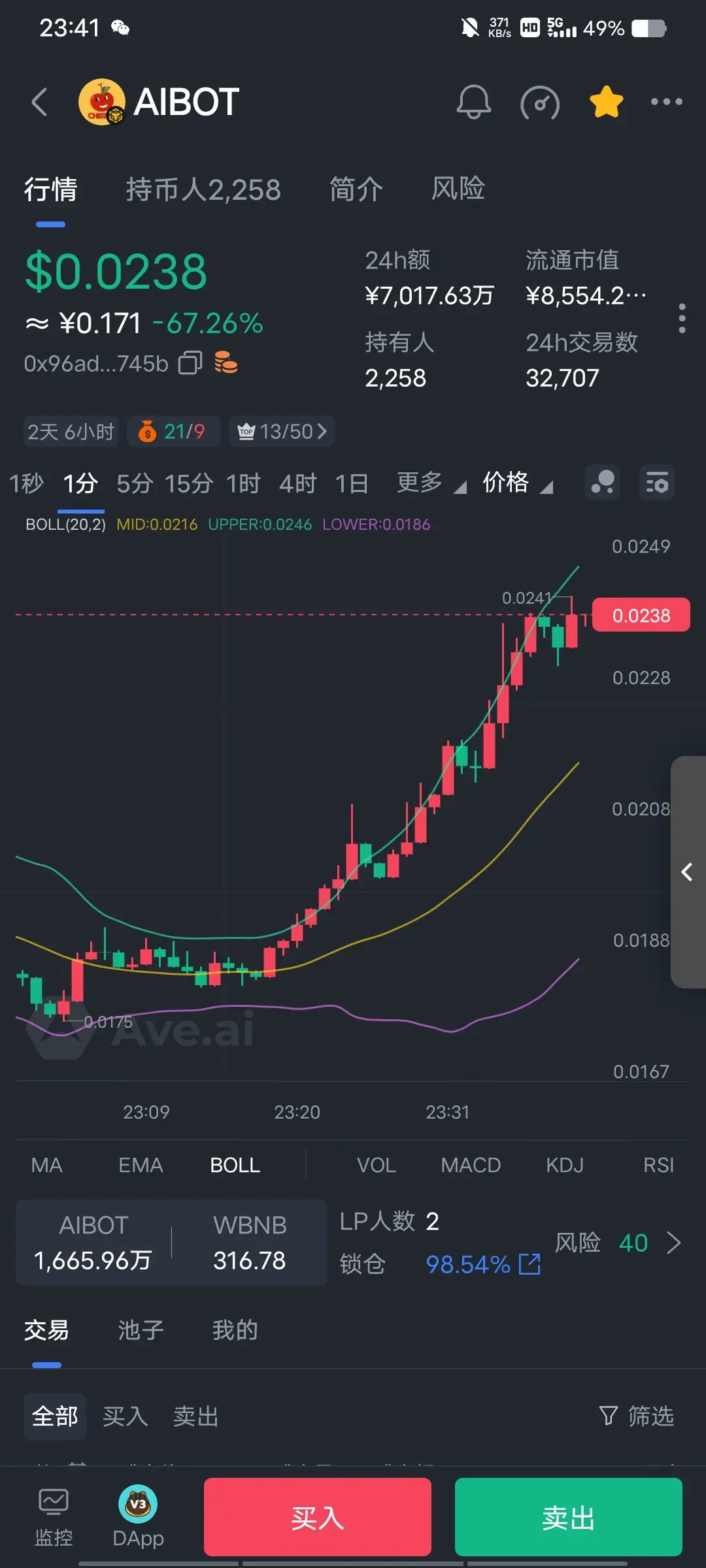Screen dimensions: 706x1568
Task: Tap the $0.0238 price text
Action: (116, 272)
